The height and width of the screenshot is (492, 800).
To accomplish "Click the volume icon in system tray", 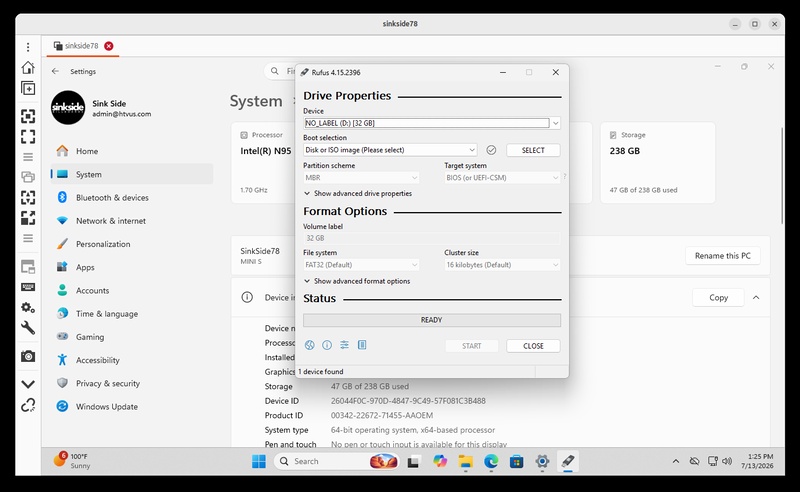I will 727,461.
